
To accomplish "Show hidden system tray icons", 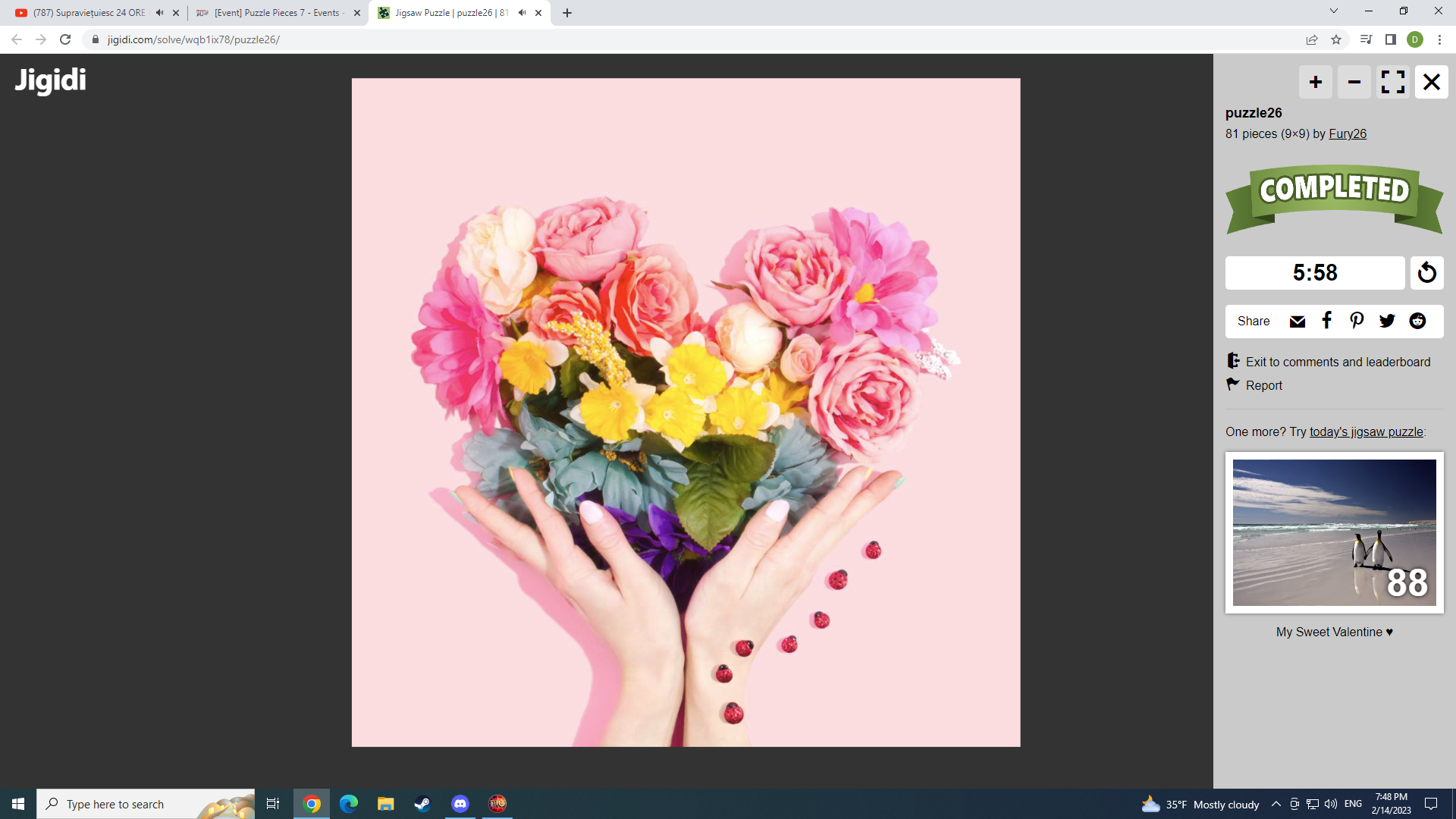I will (x=1276, y=804).
